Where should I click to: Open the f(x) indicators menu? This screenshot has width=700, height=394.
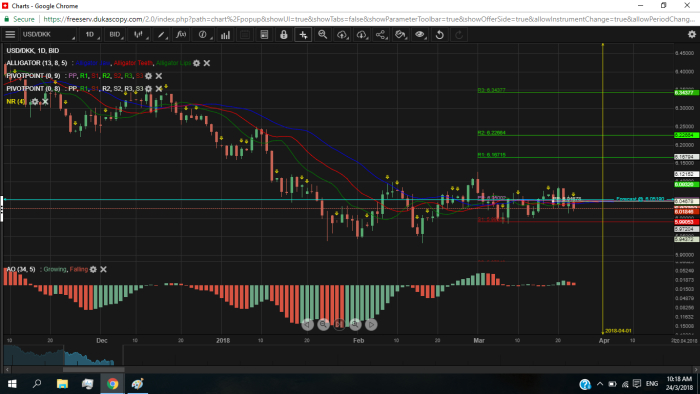(x=181, y=34)
